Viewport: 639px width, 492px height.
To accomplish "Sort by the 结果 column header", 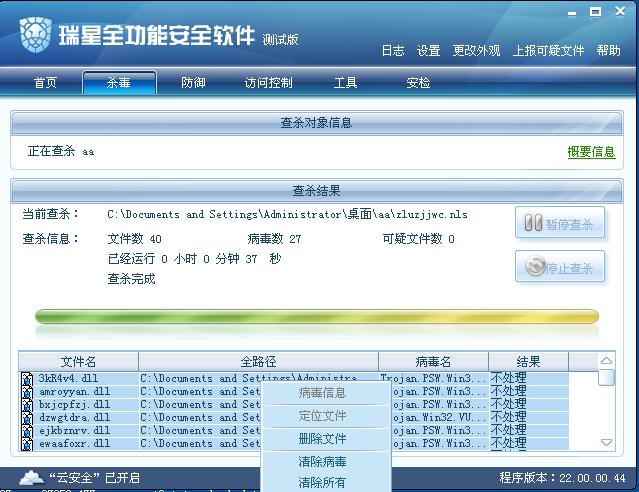I will click(x=529, y=362).
